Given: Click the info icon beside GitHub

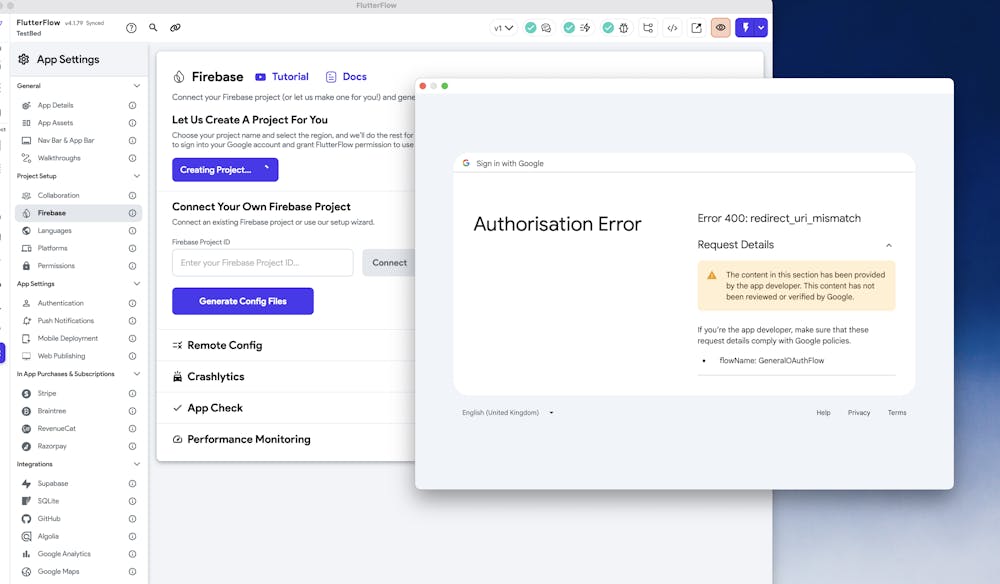Looking at the screenshot, I should (132, 519).
